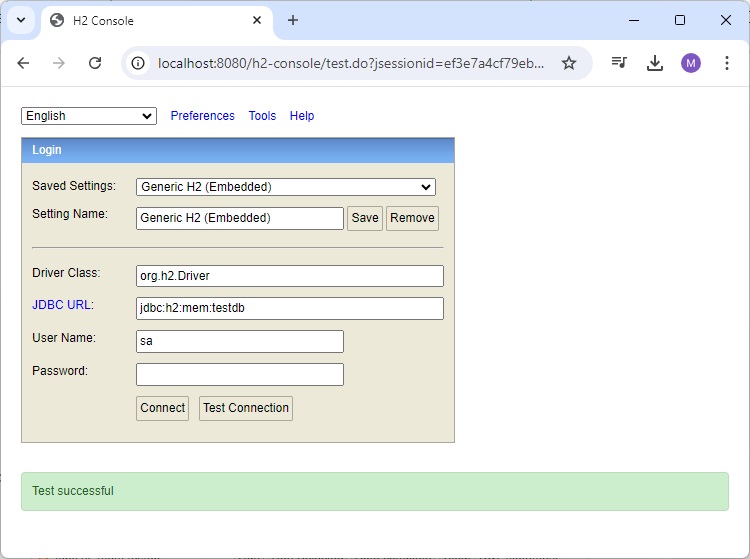The height and width of the screenshot is (559, 750).
Task: Click the JDBC URL link label
Action: click(63, 305)
